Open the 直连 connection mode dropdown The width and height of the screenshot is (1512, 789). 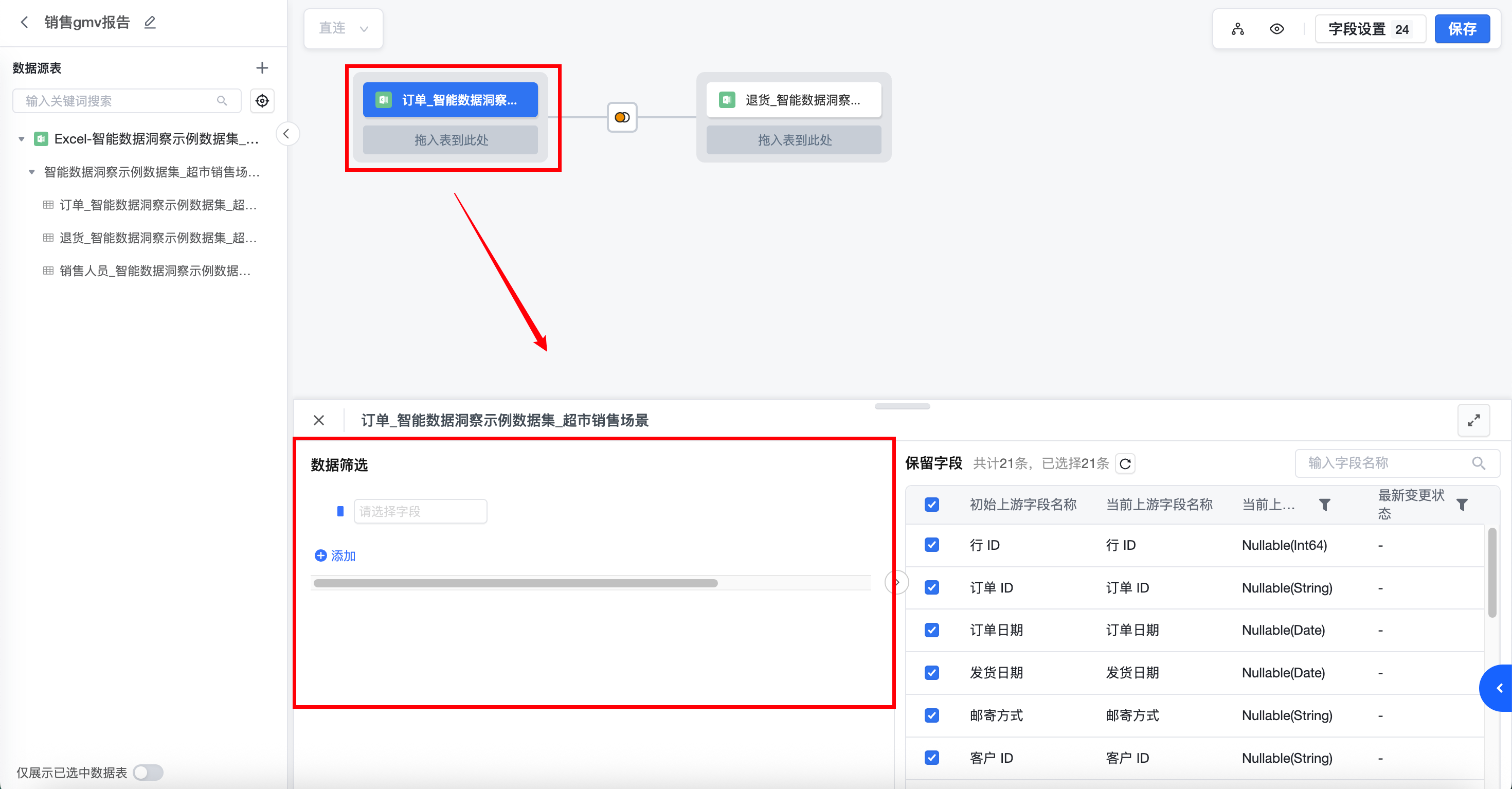(x=344, y=28)
